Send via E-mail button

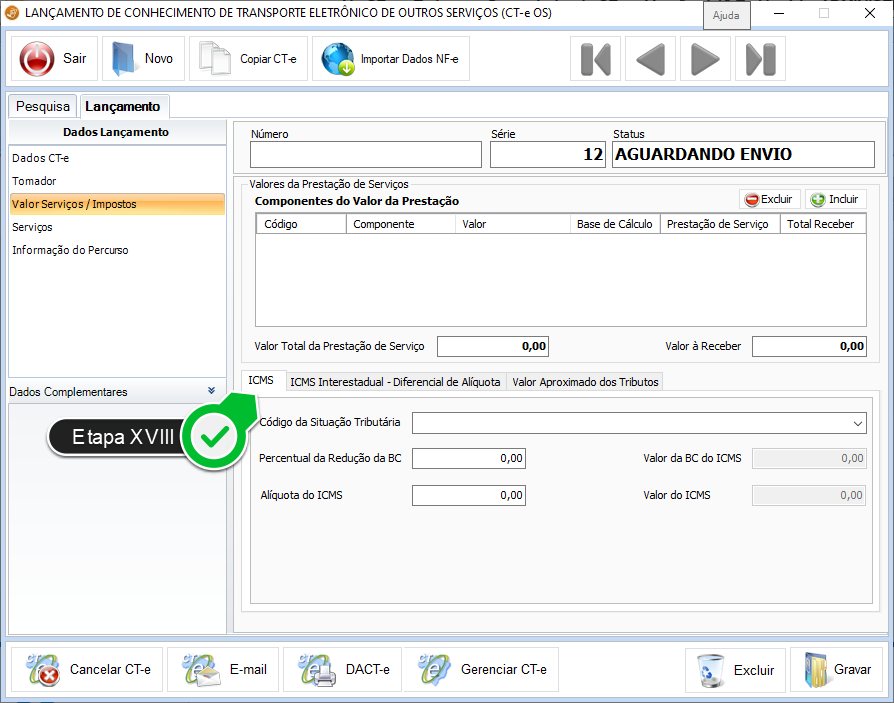(x=224, y=670)
